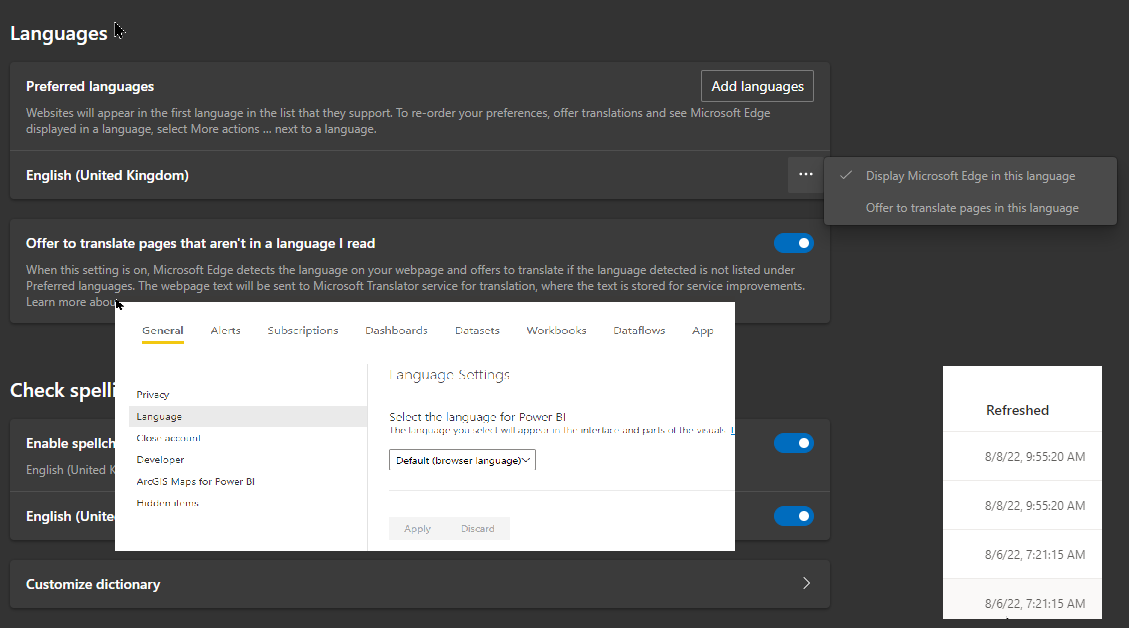The width and height of the screenshot is (1129, 628).
Task: Open the Dashboards tab
Action: click(x=396, y=331)
